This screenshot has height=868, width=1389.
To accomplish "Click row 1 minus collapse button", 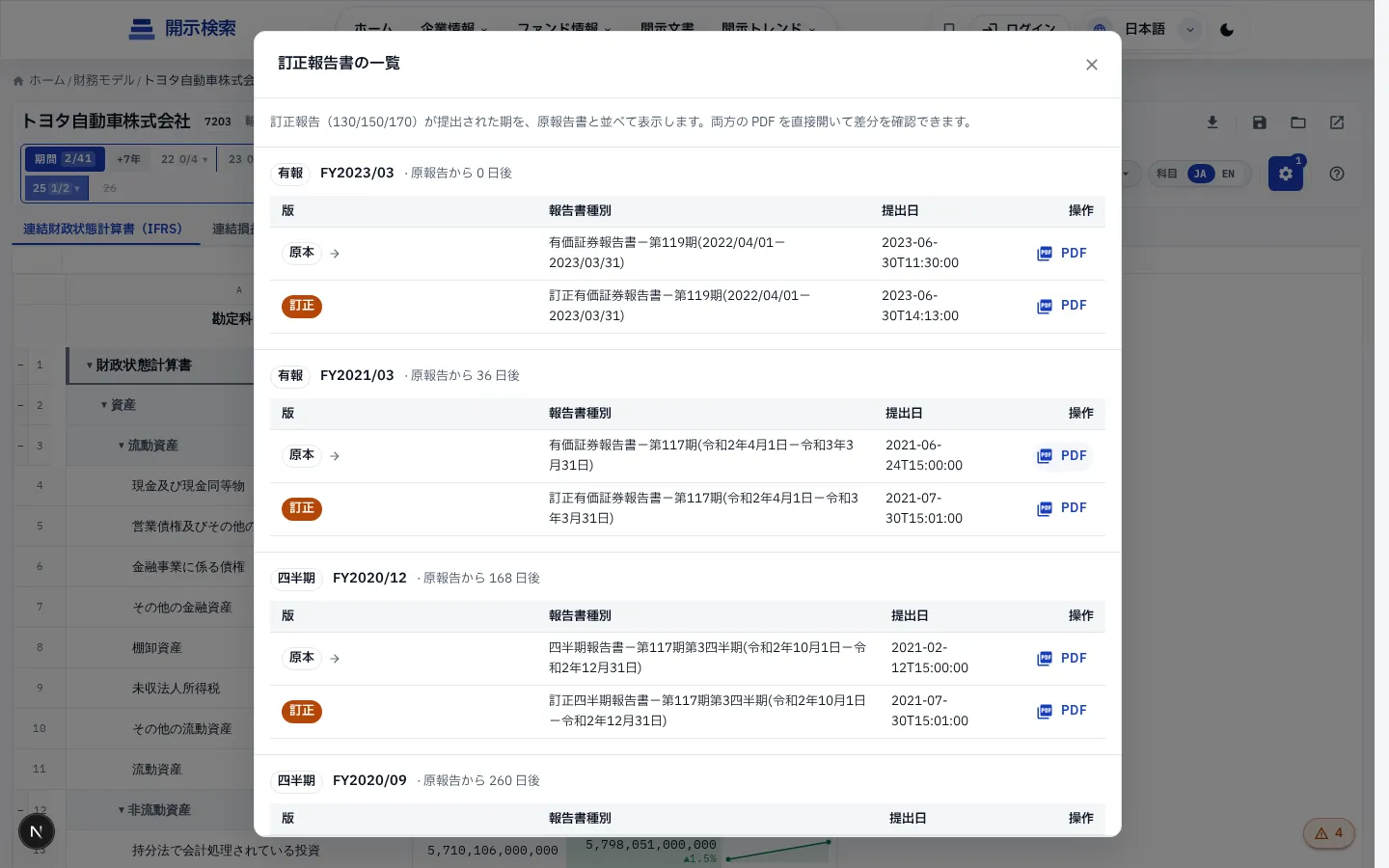I will click(x=20, y=366).
